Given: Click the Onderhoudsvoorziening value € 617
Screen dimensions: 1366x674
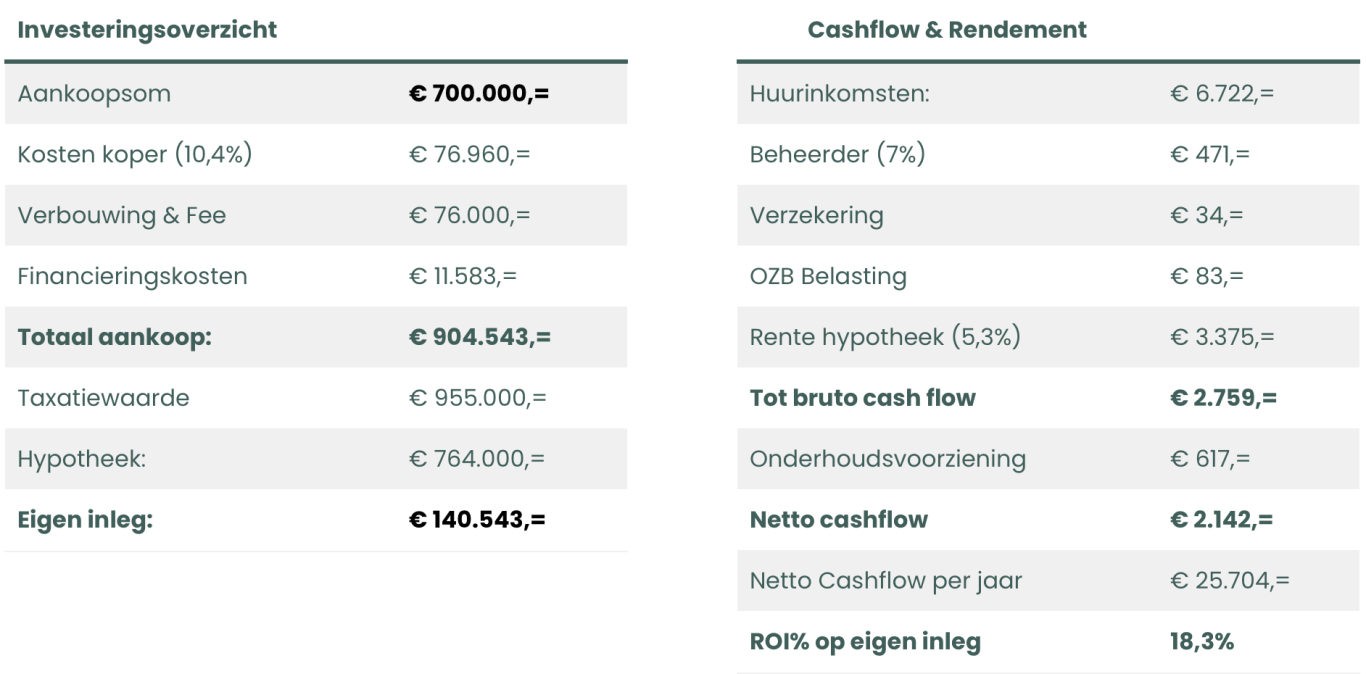Looking at the screenshot, I should point(1208,459).
